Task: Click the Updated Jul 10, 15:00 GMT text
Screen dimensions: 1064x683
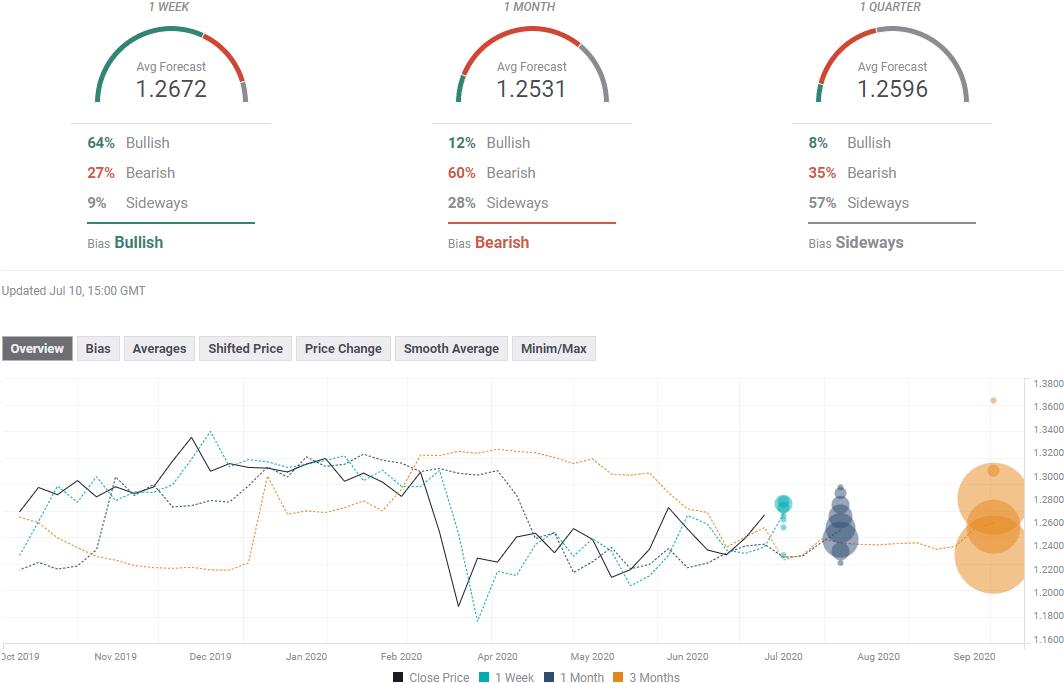Action: tap(73, 291)
